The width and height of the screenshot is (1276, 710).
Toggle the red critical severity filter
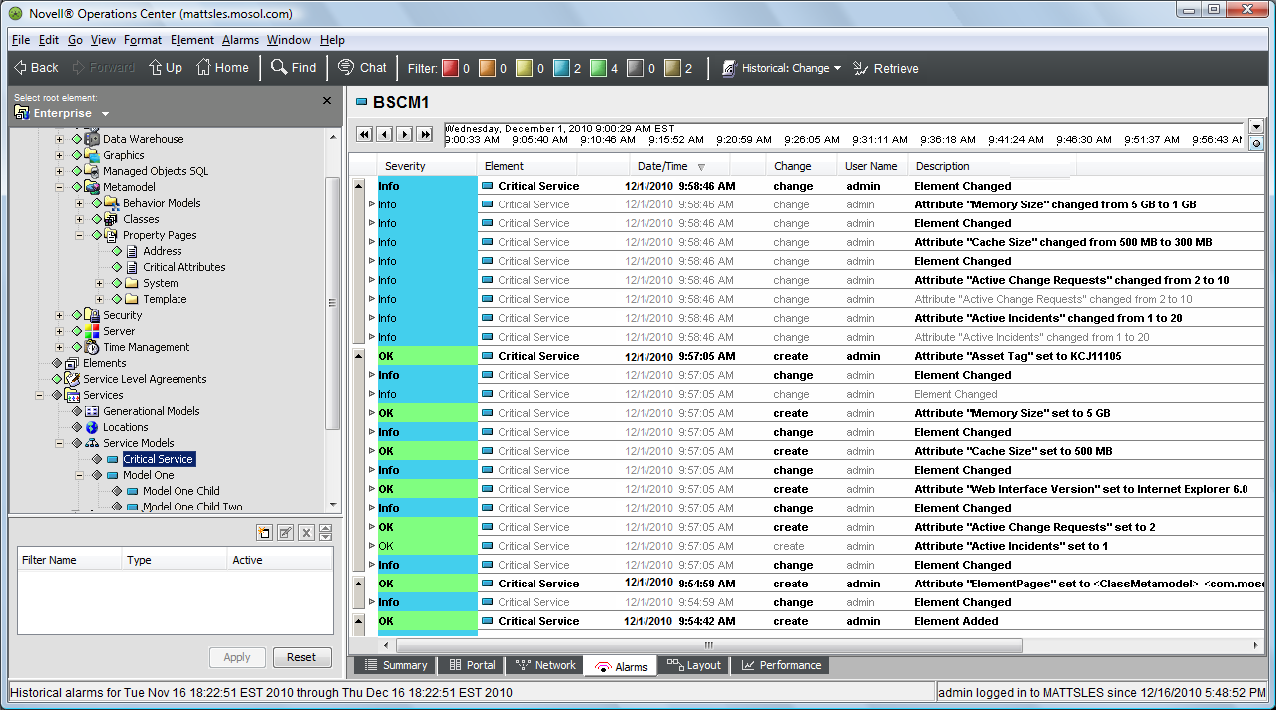(x=451, y=68)
